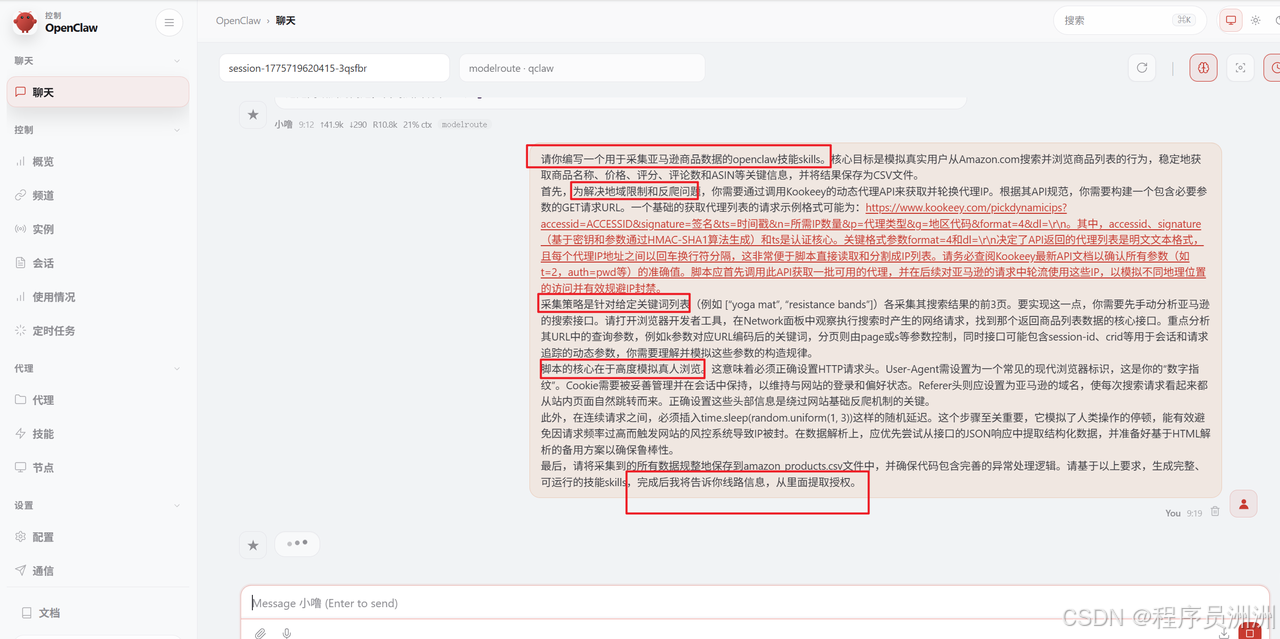Click the 代理 folder icon
Viewport: 1280px width, 639px height.
point(21,400)
